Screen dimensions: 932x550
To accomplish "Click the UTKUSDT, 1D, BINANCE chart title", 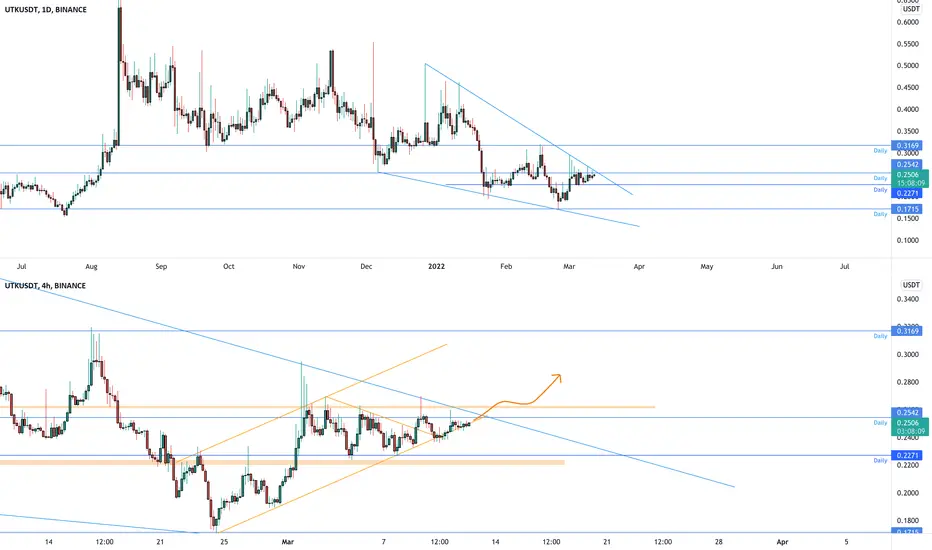I will (46, 10).
